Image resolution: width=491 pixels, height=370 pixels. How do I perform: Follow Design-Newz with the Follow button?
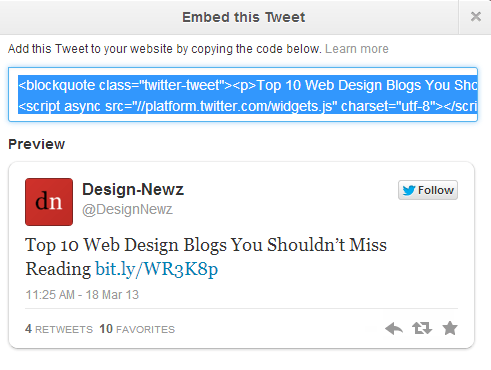point(428,190)
